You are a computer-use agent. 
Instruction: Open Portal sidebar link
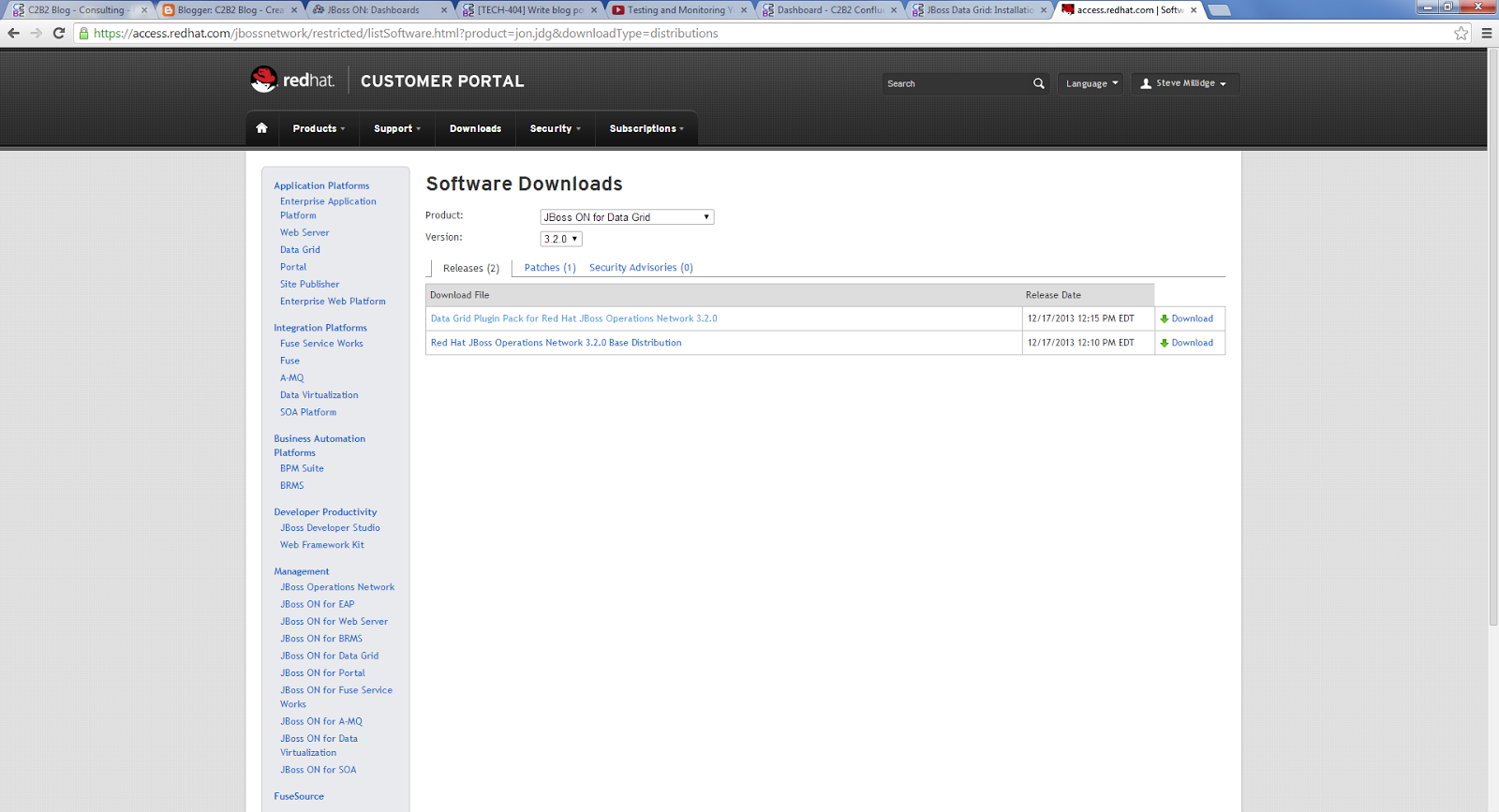coord(292,267)
